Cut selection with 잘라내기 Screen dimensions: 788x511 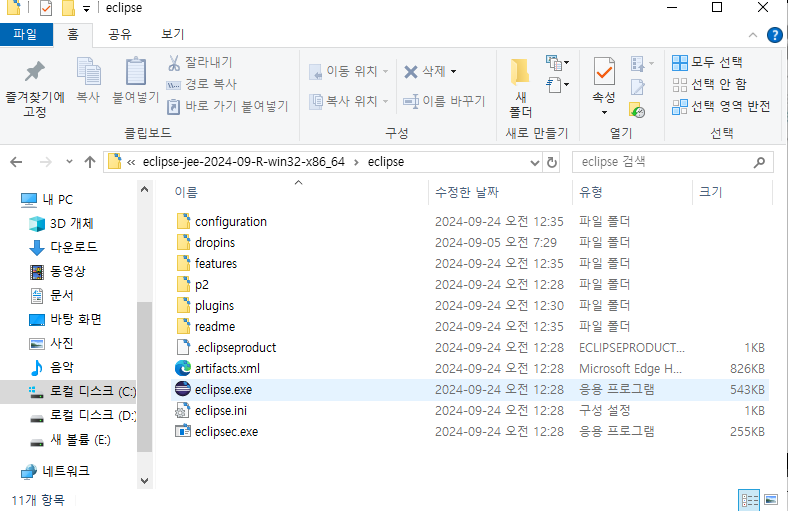click(x=200, y=62)
